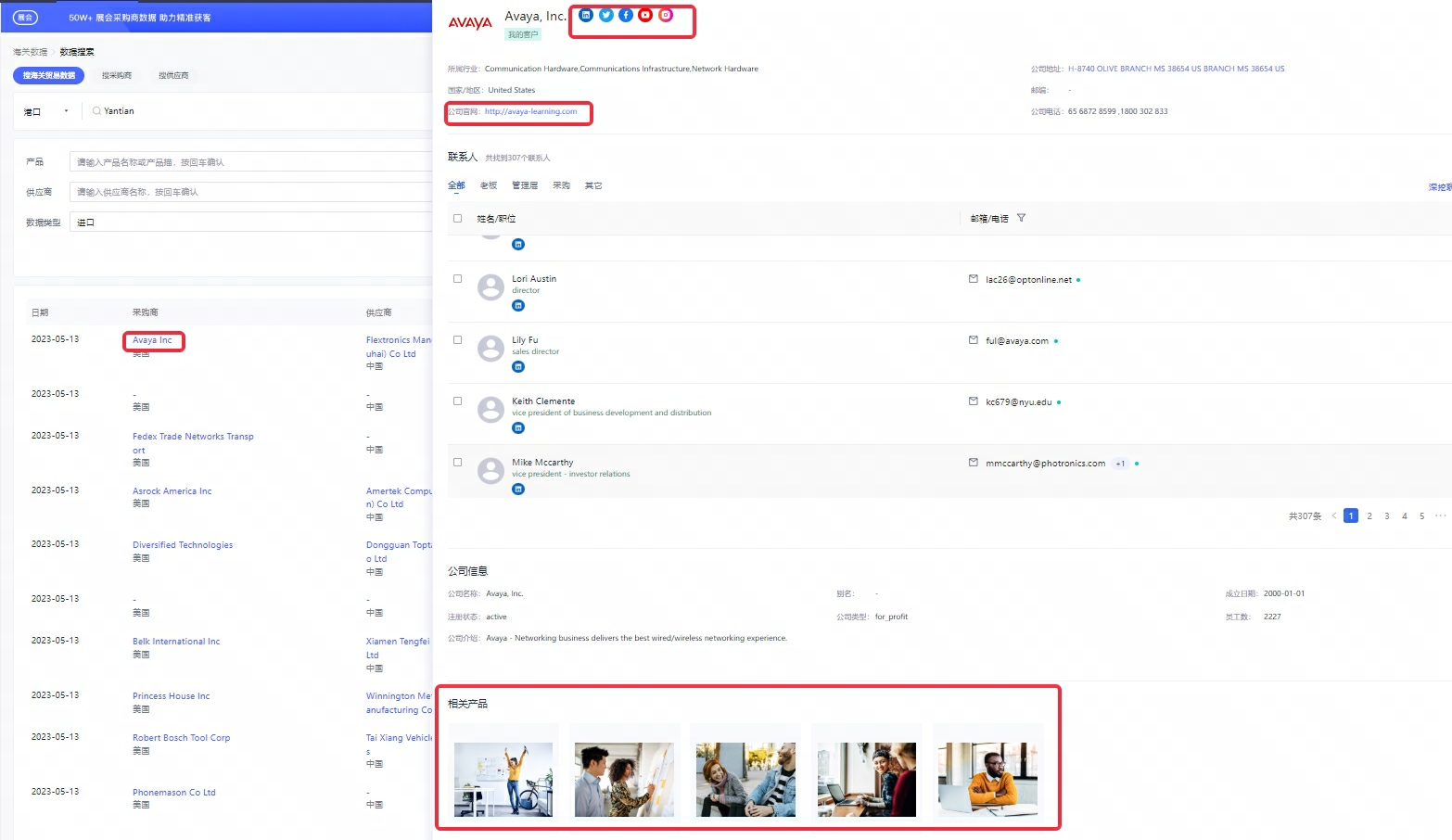The height and width of the screenshot is (840, 1452).
Task: Open Avaya's Twitter profile icon
Action: click(x=605, y=15)
